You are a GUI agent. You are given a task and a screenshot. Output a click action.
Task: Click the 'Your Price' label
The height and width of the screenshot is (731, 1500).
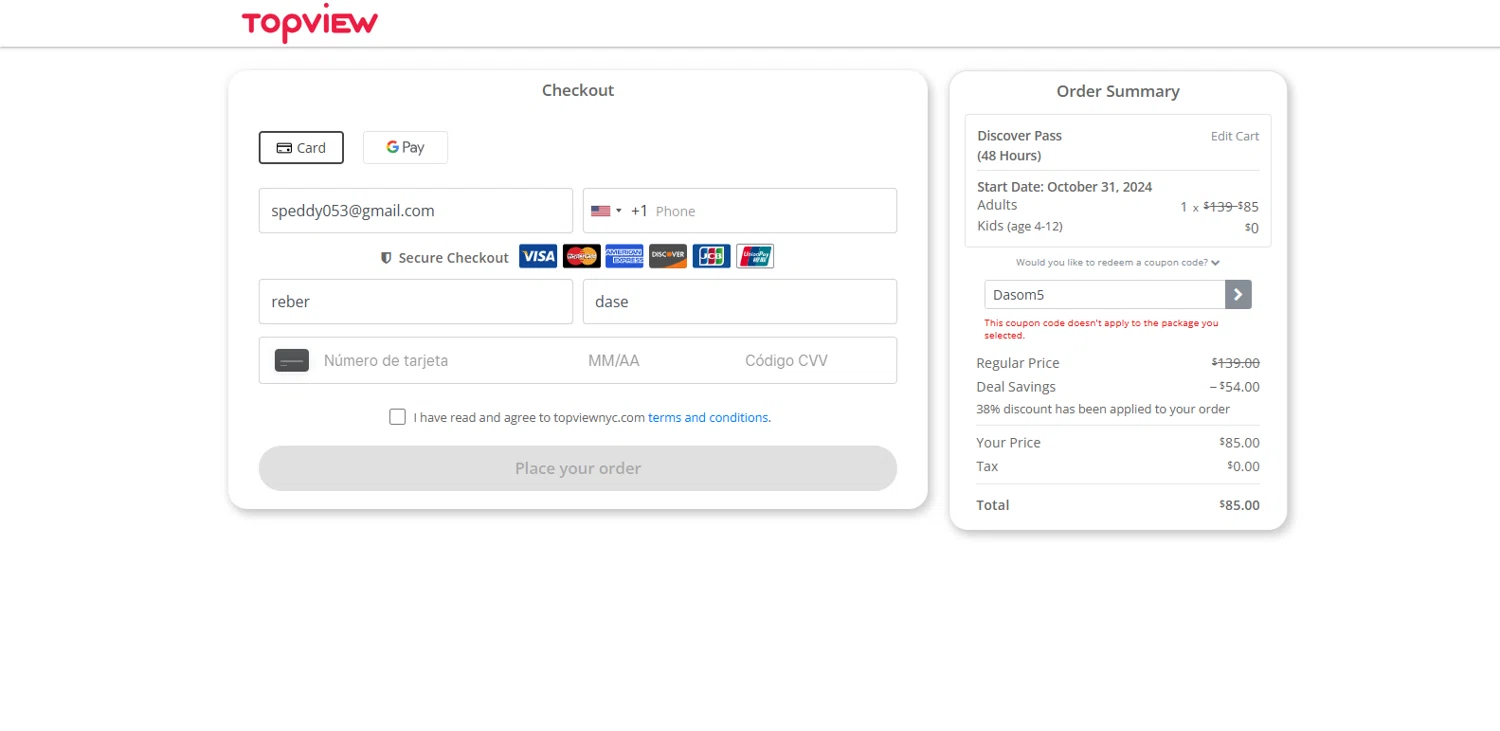[1009, 443]
